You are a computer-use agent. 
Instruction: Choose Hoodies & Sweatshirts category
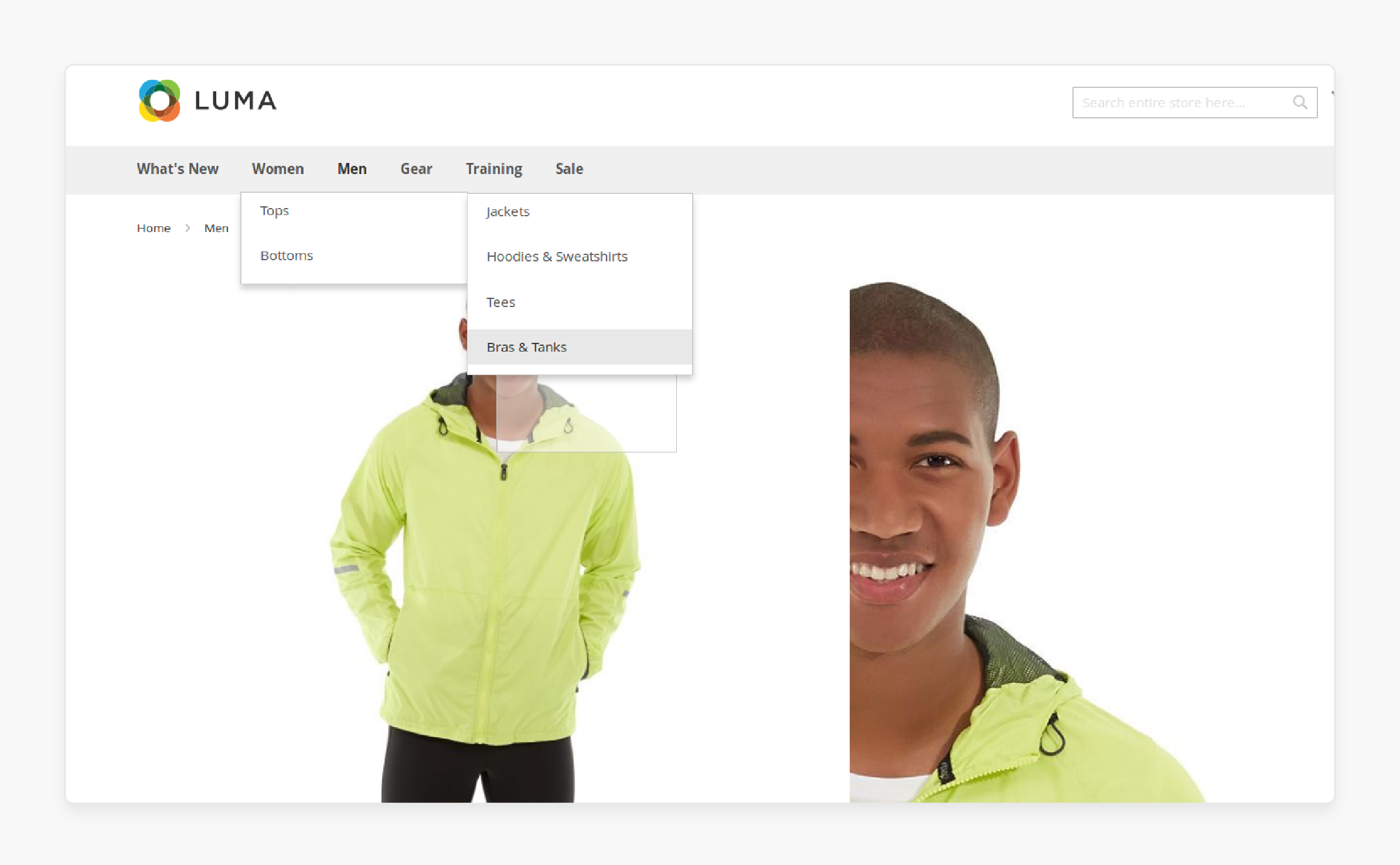tap(580, 257)
